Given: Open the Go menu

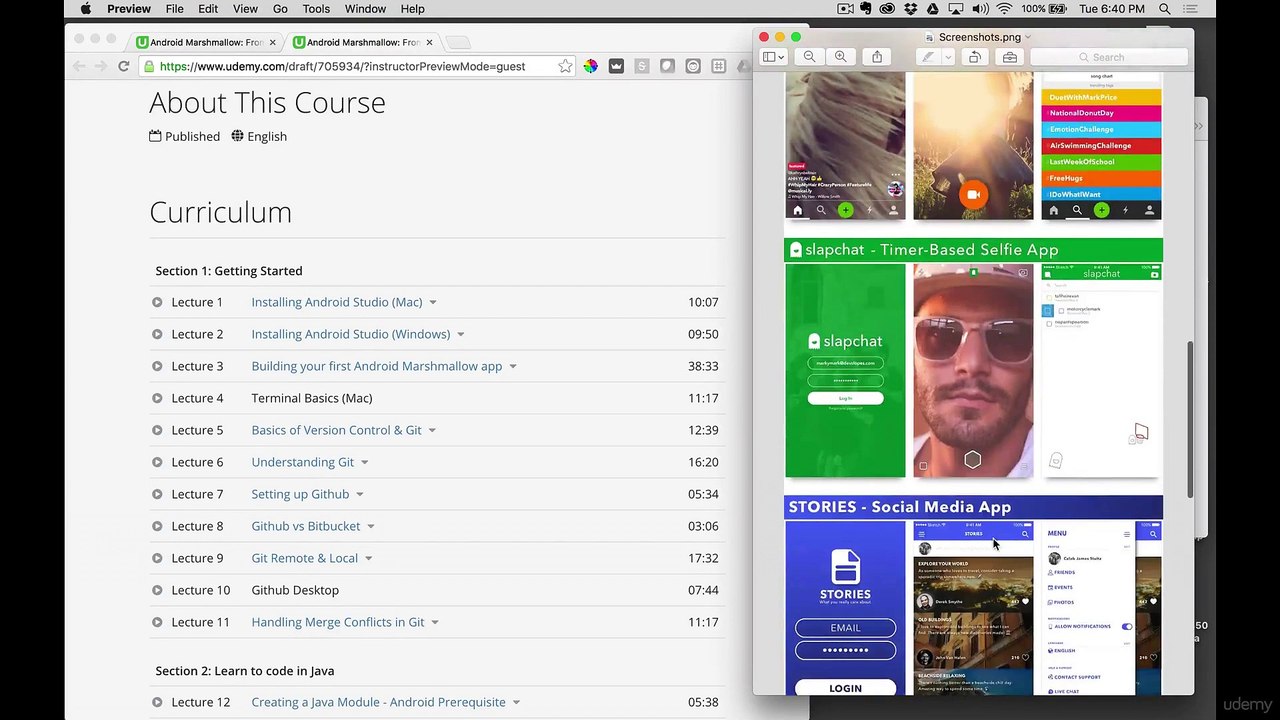Looking at the screenshot, I should [280, 9].
